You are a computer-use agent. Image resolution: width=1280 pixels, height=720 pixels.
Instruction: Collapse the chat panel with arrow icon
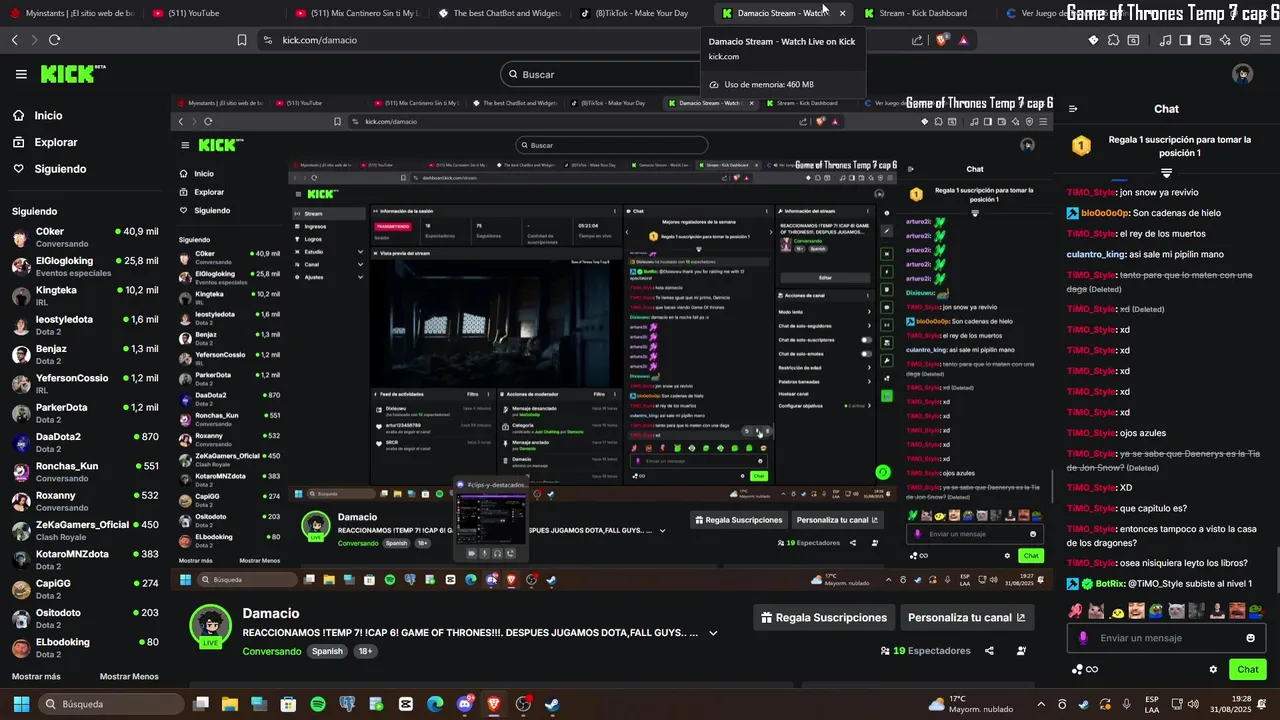pyautogui.click(x=1073, y=109)
